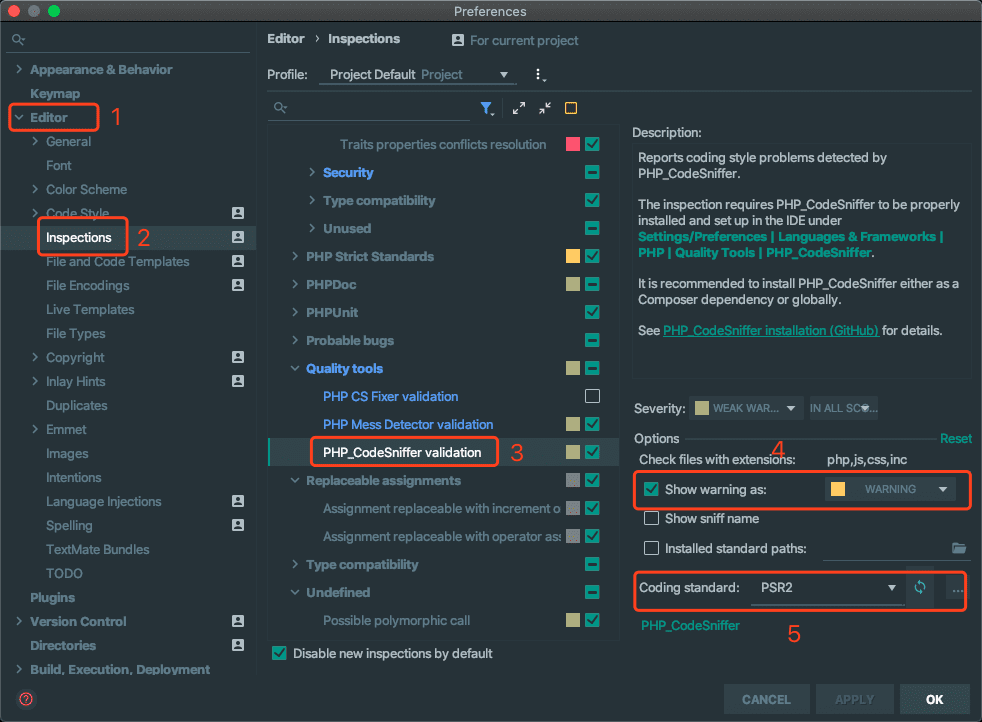Collapse the Replaceable assignments group
Screen dimensions: 982x722
coord(295,480)
